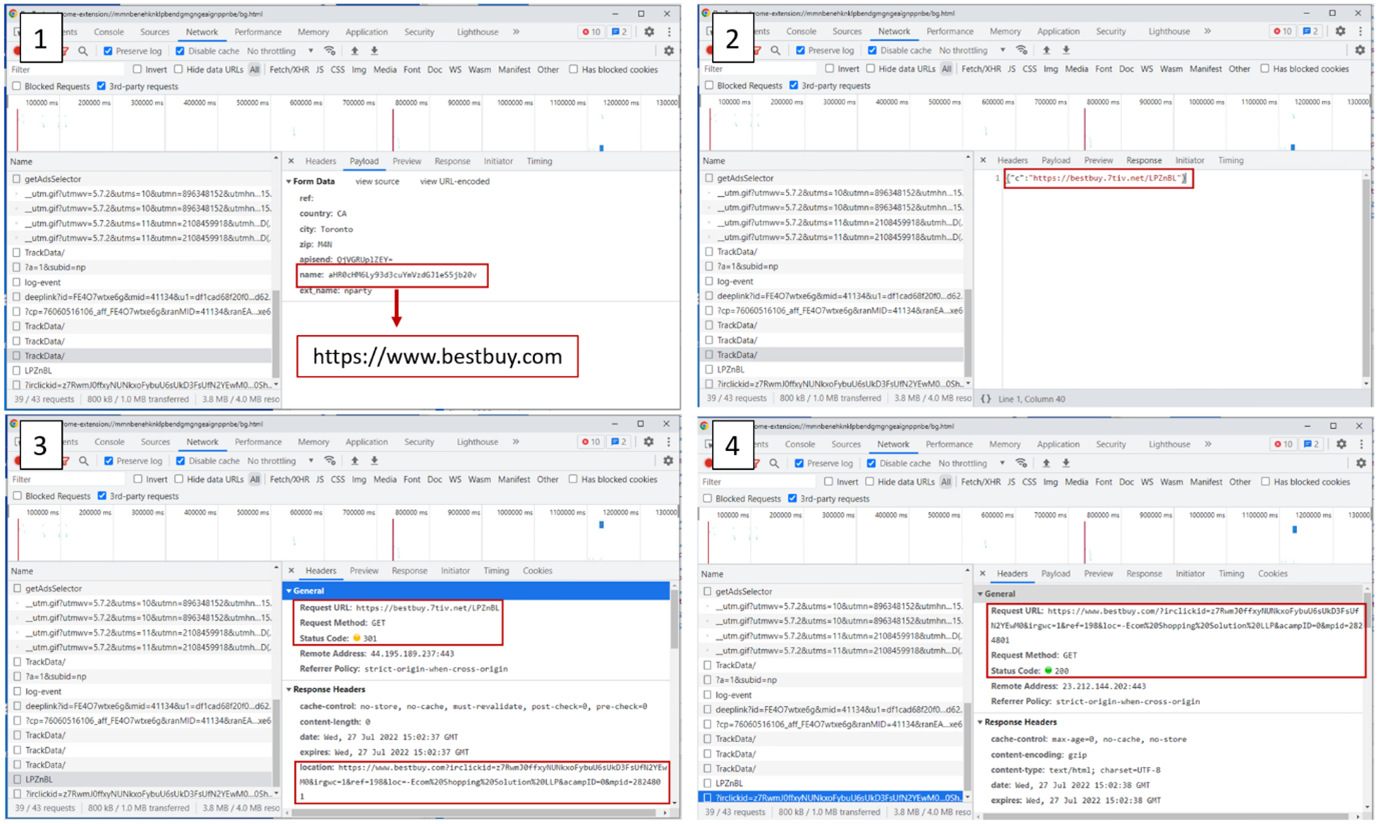Close the request details pane in window 2
Viewport: 1378px width, 824px height.
pyautogui.click(x=983, y=160)
